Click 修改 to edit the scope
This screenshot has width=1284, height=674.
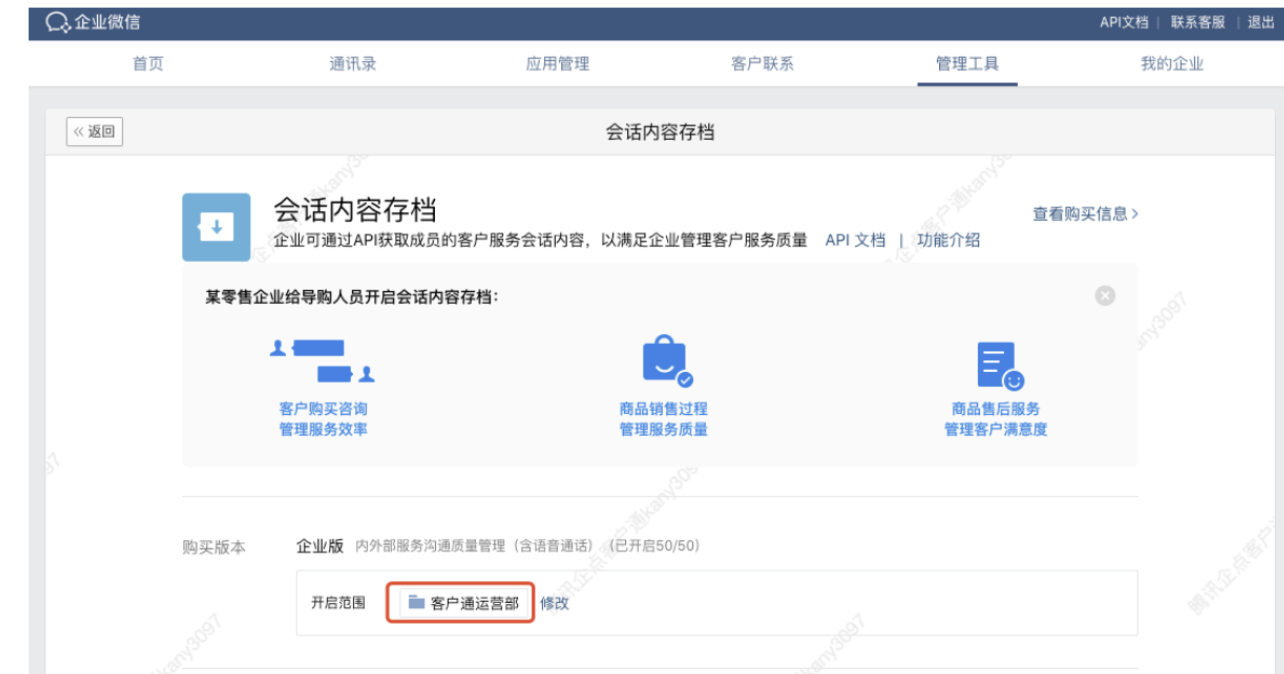(x=555, y=603)
